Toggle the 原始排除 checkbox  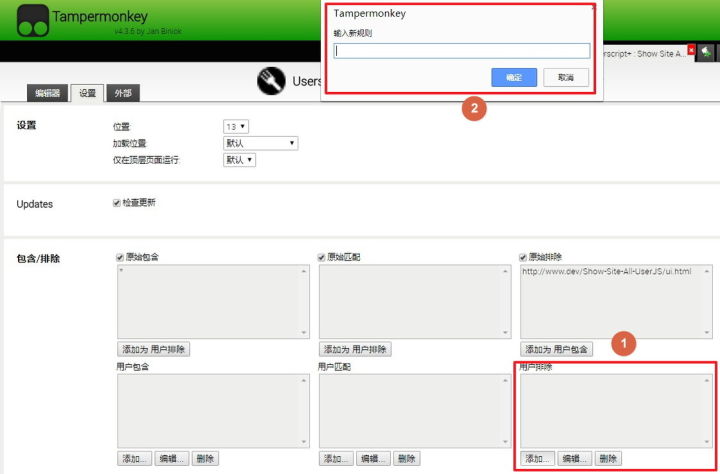pyautogui.click(x=523, y=257)
